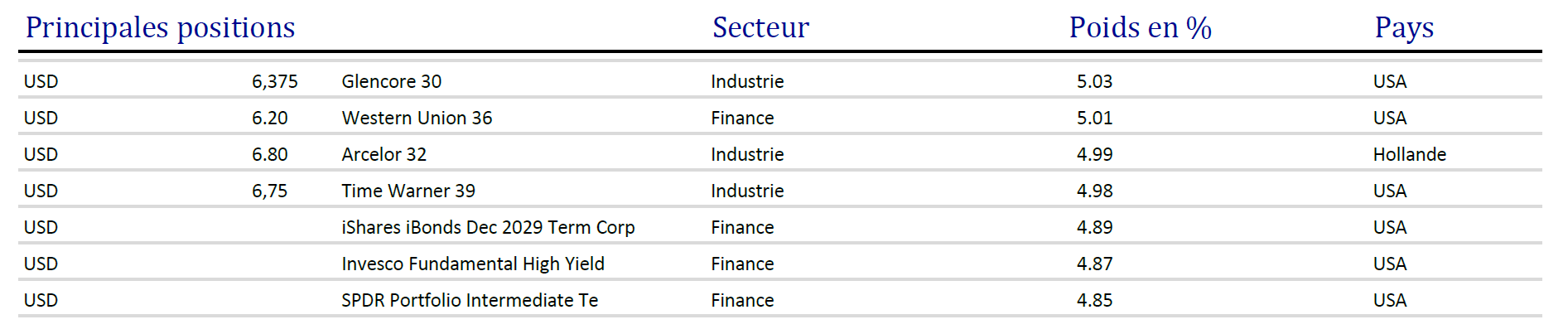The width and height of the screenshot is (1568, 334).
Task: Click the 4.99 weight value
Action: coord(1094,154)
